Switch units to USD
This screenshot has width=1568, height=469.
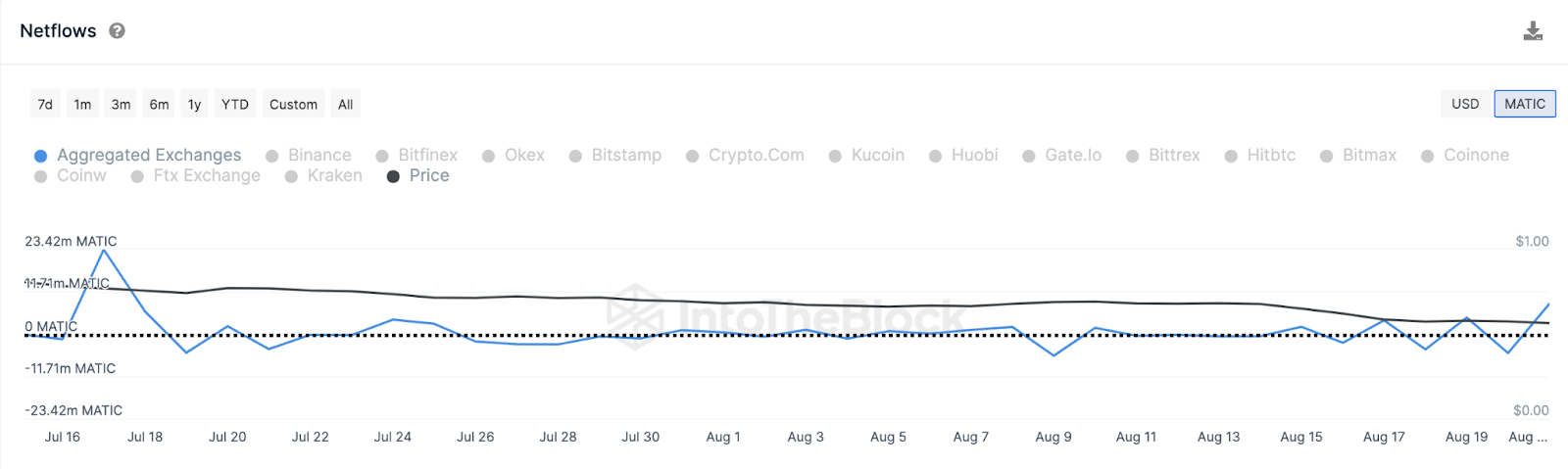pos(1465,104)
